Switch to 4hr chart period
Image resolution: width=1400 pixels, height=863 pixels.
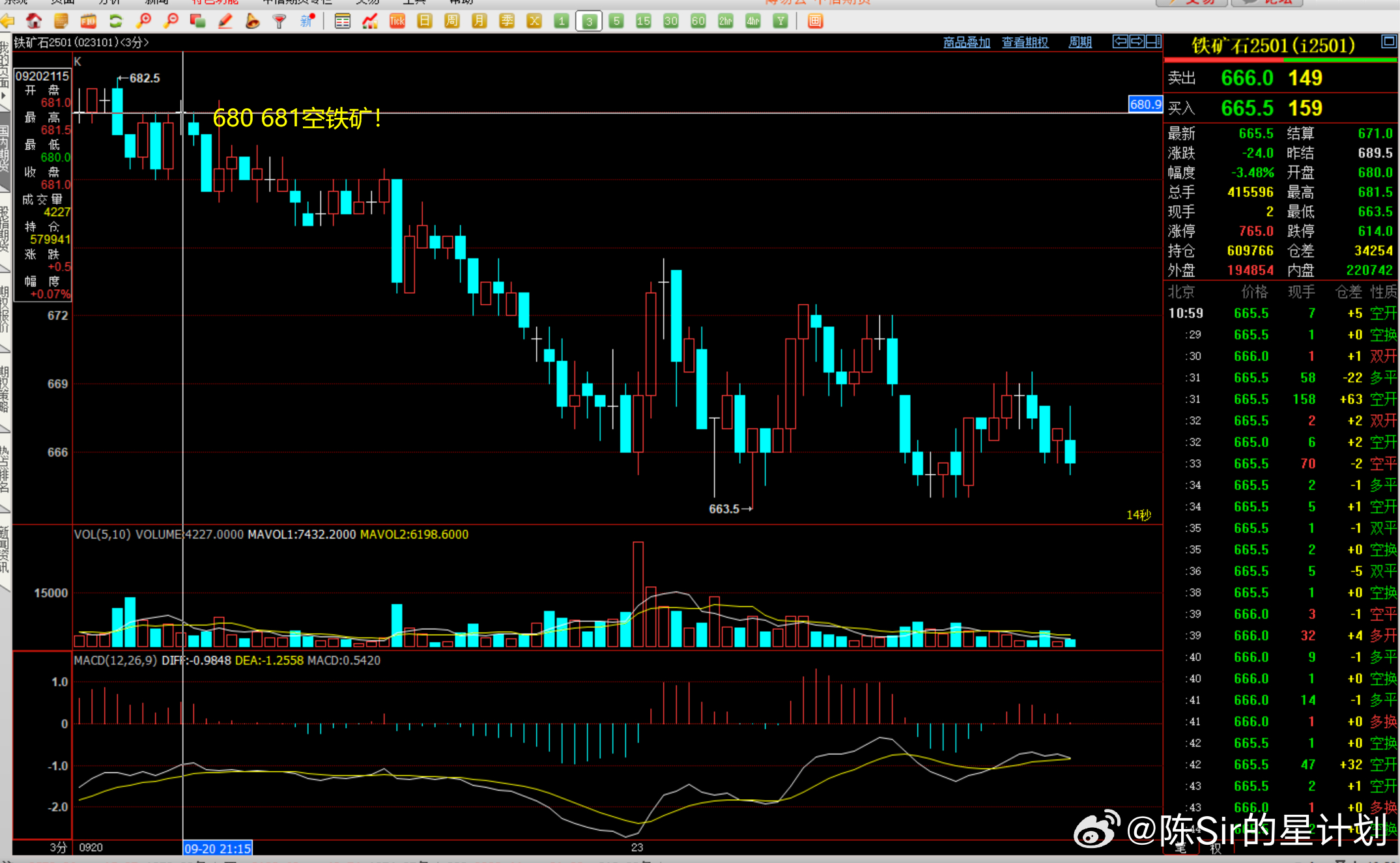click(753, 21)
